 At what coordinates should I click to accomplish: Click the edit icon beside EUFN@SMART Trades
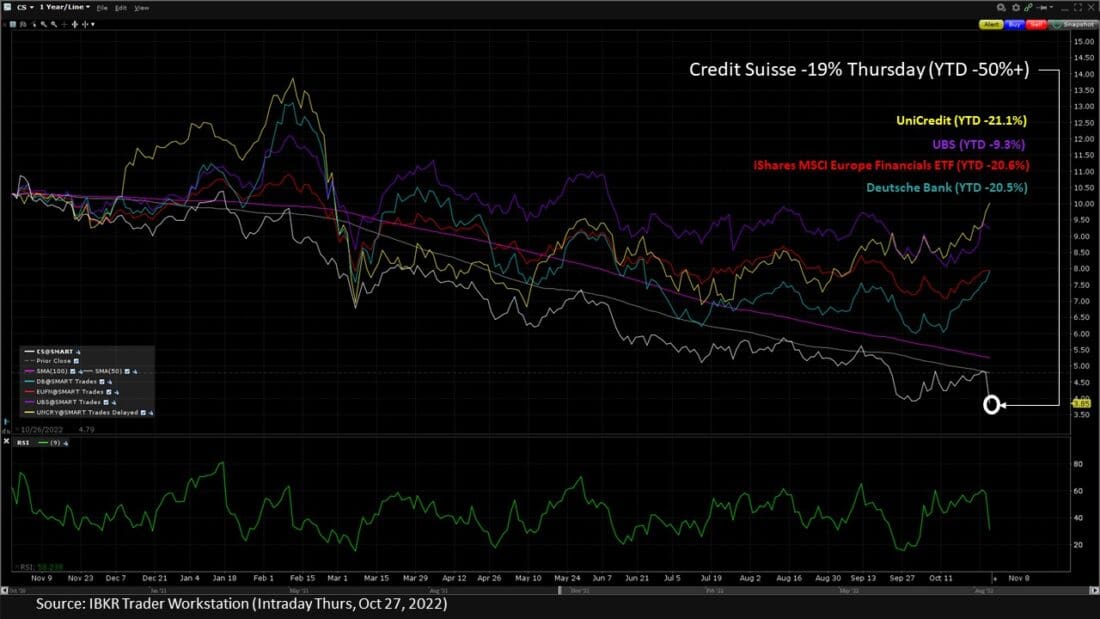[x=116, y=392]
